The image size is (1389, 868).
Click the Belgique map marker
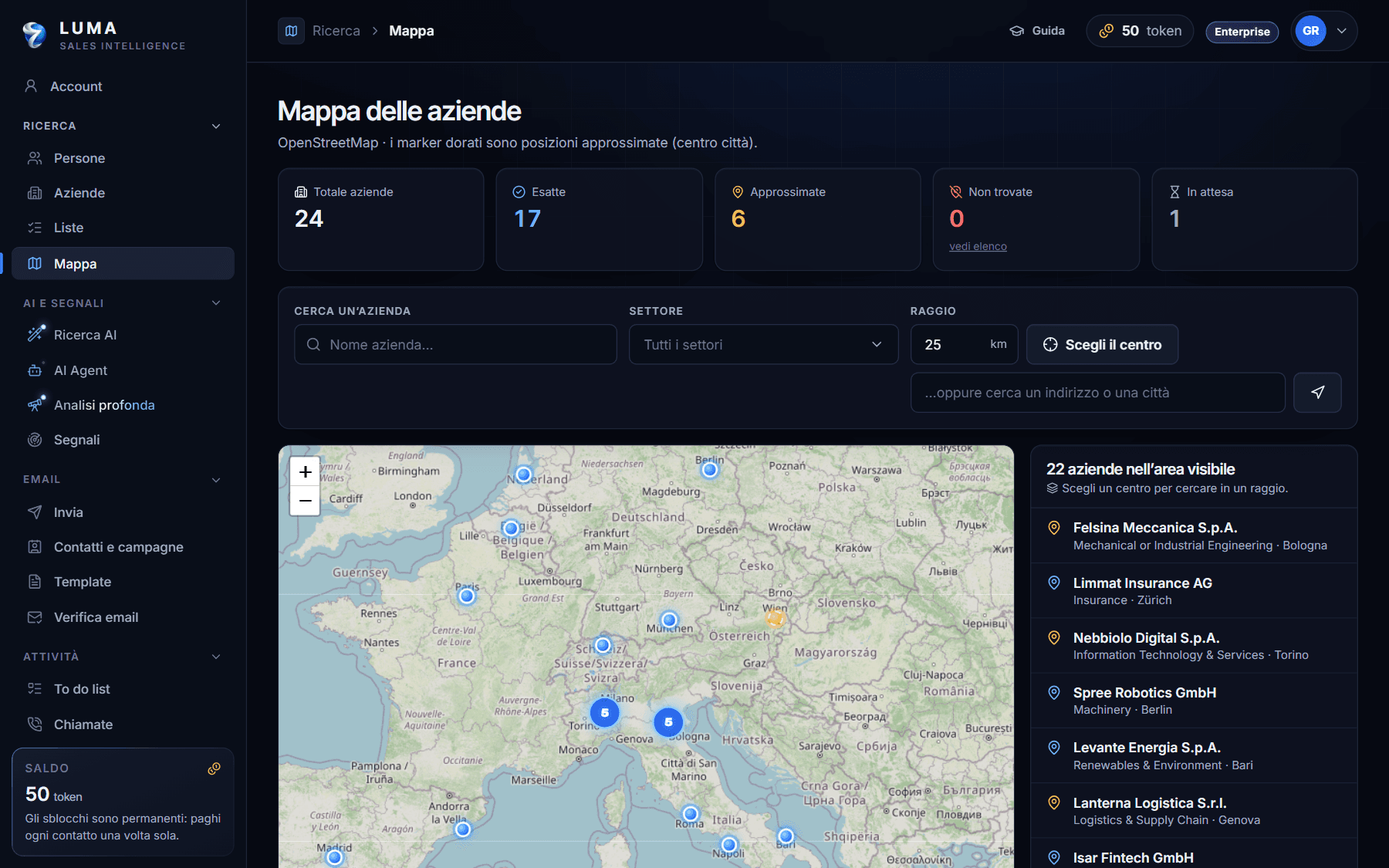tap(510, 529)
